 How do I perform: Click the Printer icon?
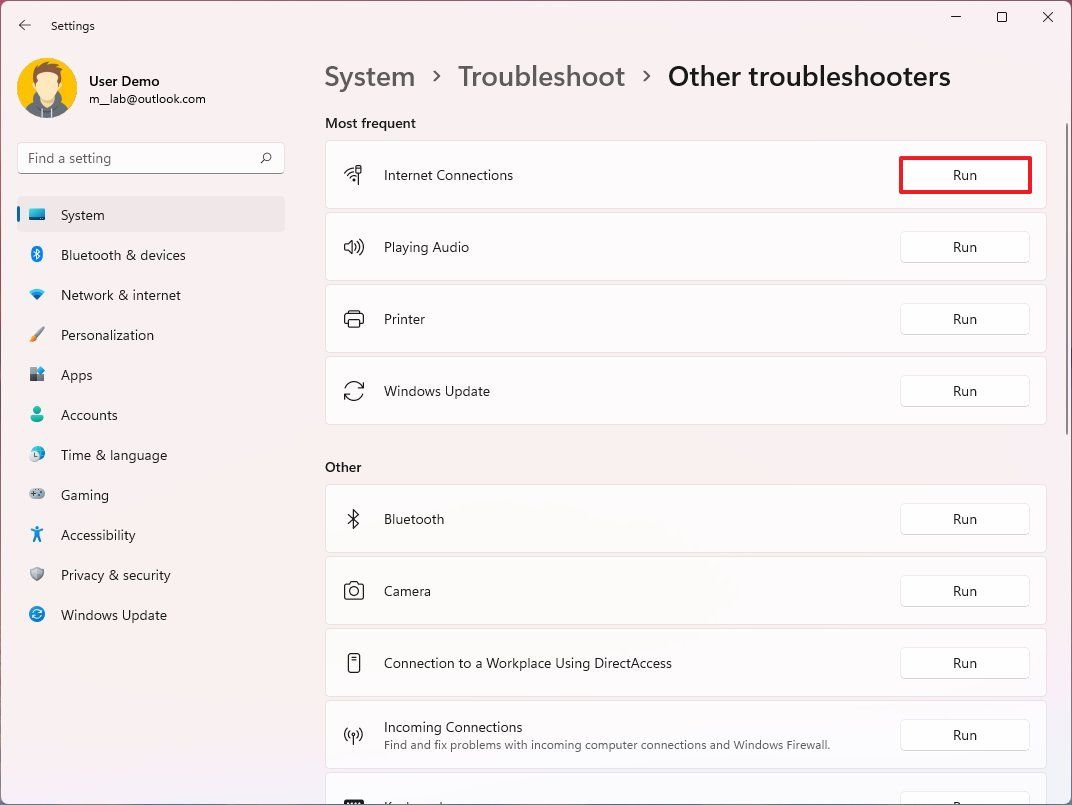(353, 318)
